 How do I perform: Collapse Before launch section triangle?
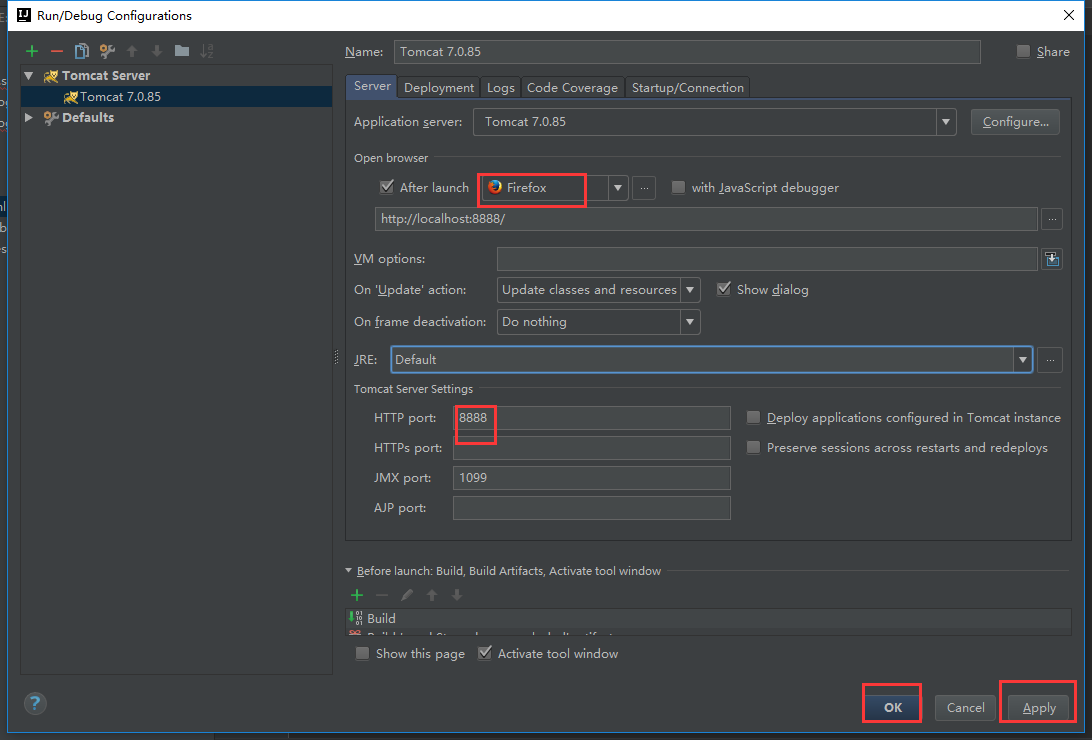(349, 571)
